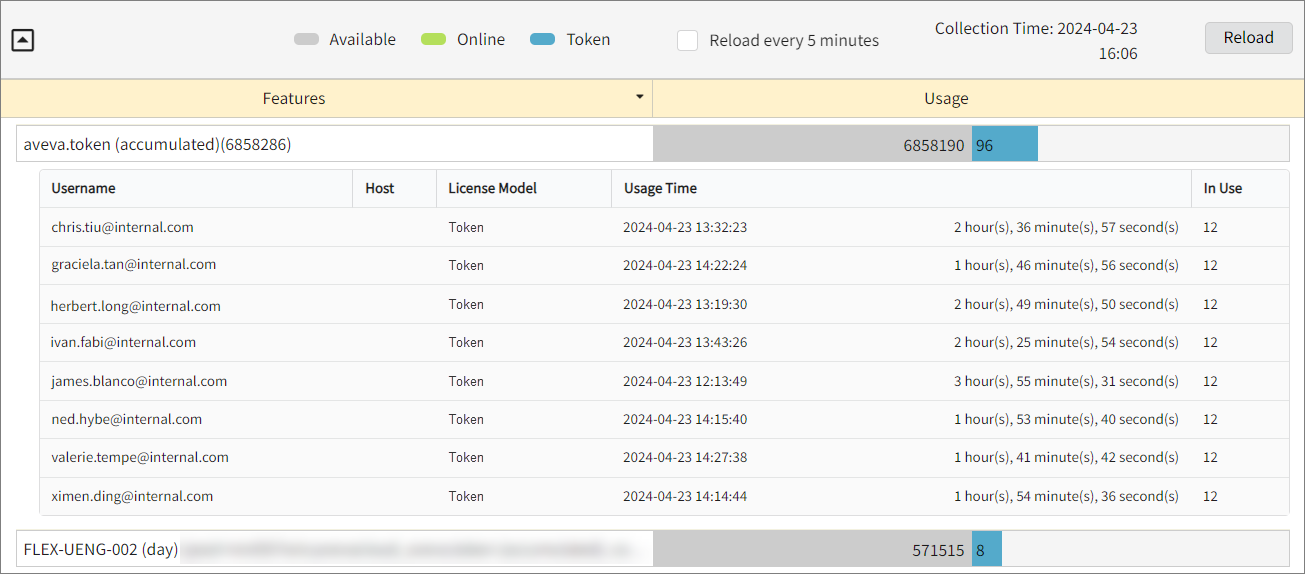Click the Usage column header
1305x574 pixels.
(x=945, y=98)
